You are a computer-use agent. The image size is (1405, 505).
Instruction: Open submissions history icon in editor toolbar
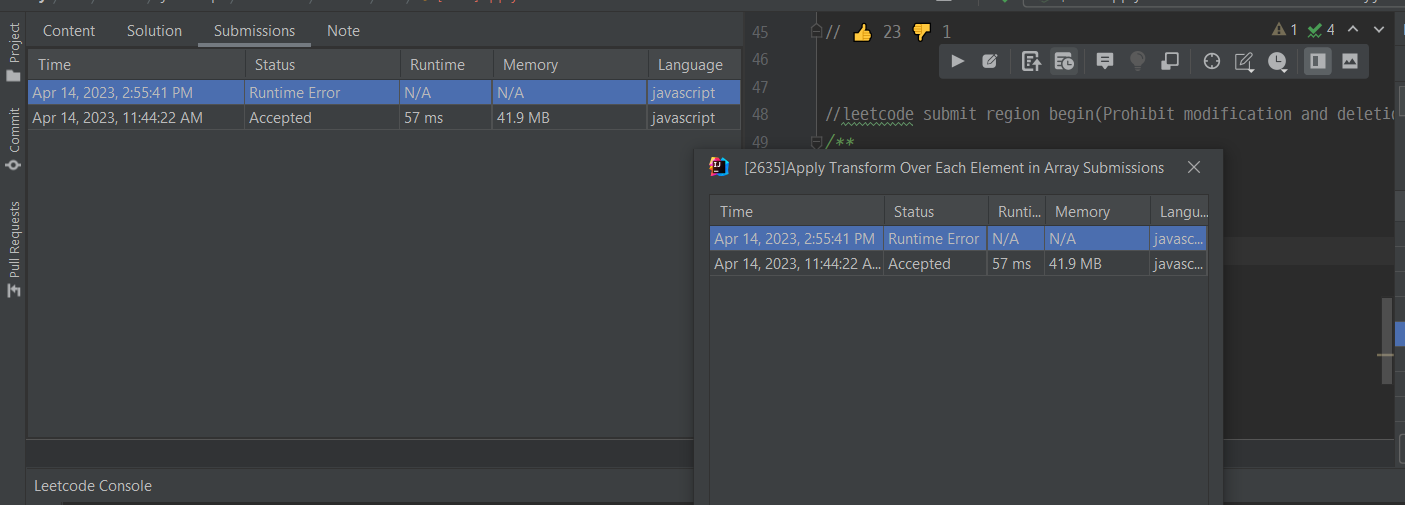[x=1064, y=62]
